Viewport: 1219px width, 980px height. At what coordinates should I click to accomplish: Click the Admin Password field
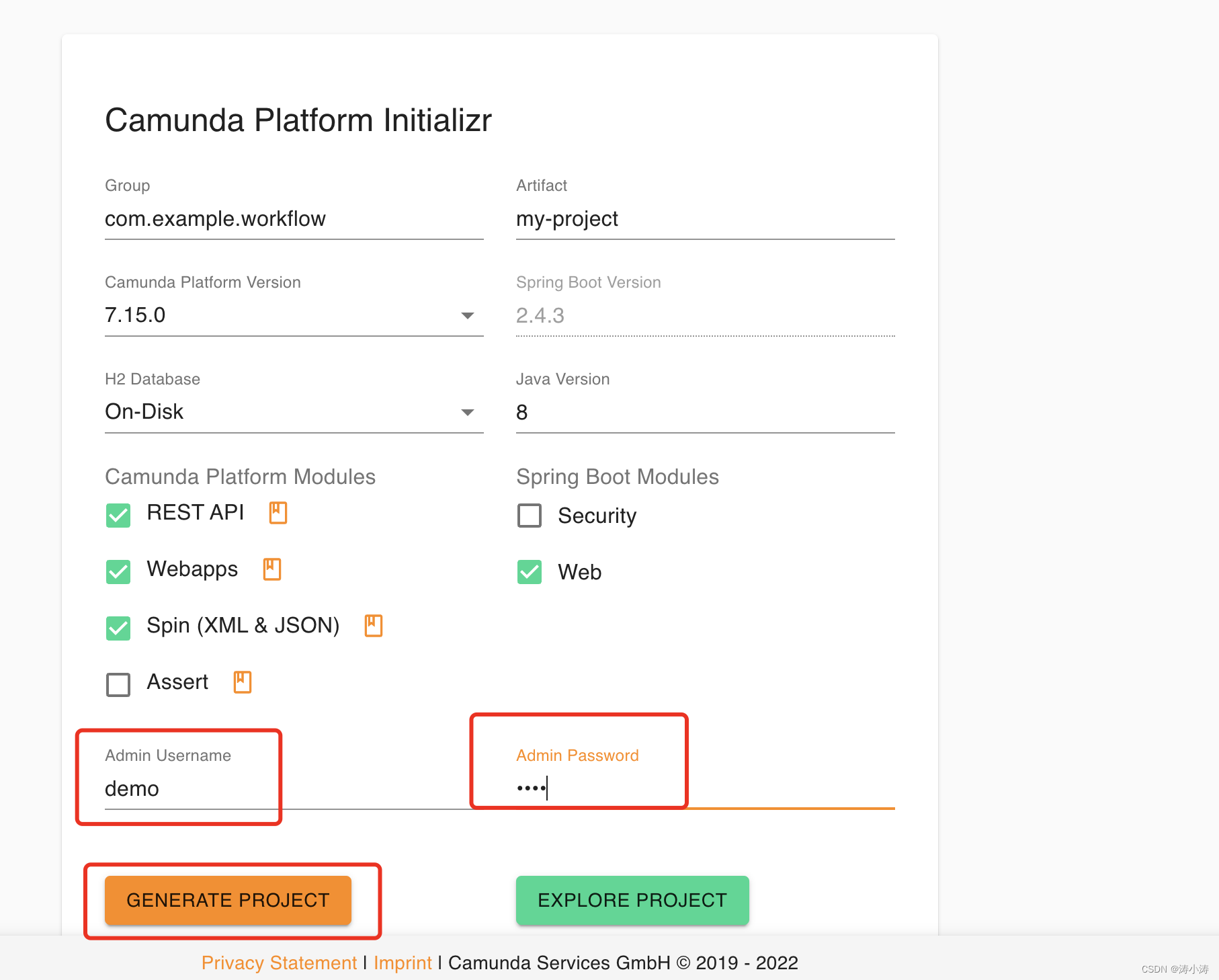coord(706,788)
